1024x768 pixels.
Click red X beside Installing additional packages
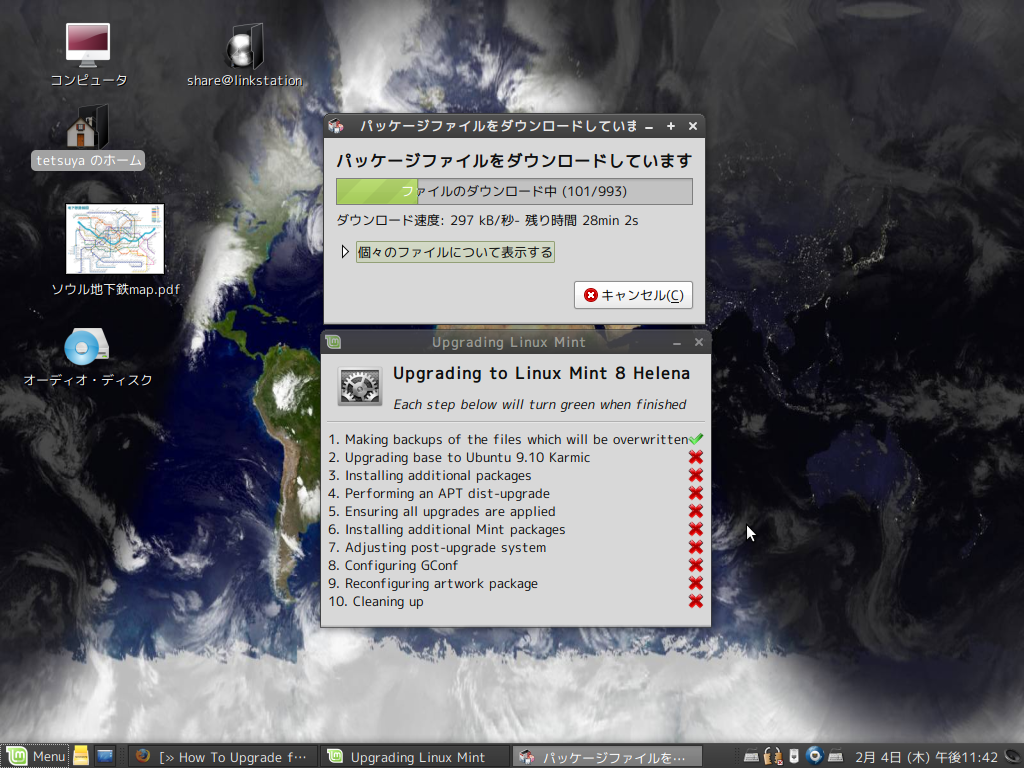point(696,475)
